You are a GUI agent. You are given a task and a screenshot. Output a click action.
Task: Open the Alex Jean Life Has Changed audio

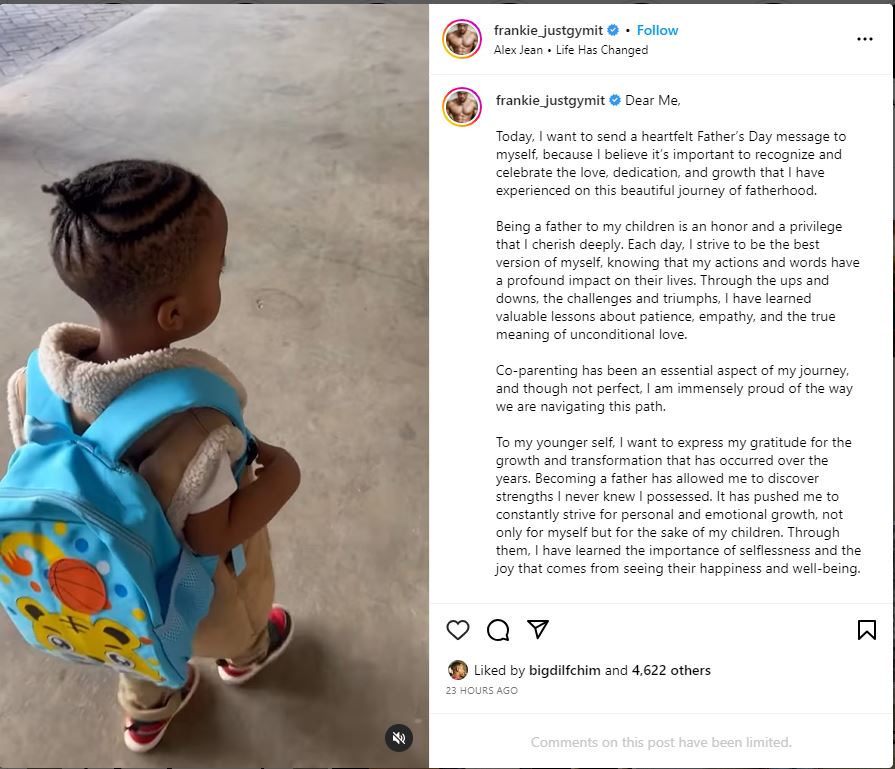(571, 50)
